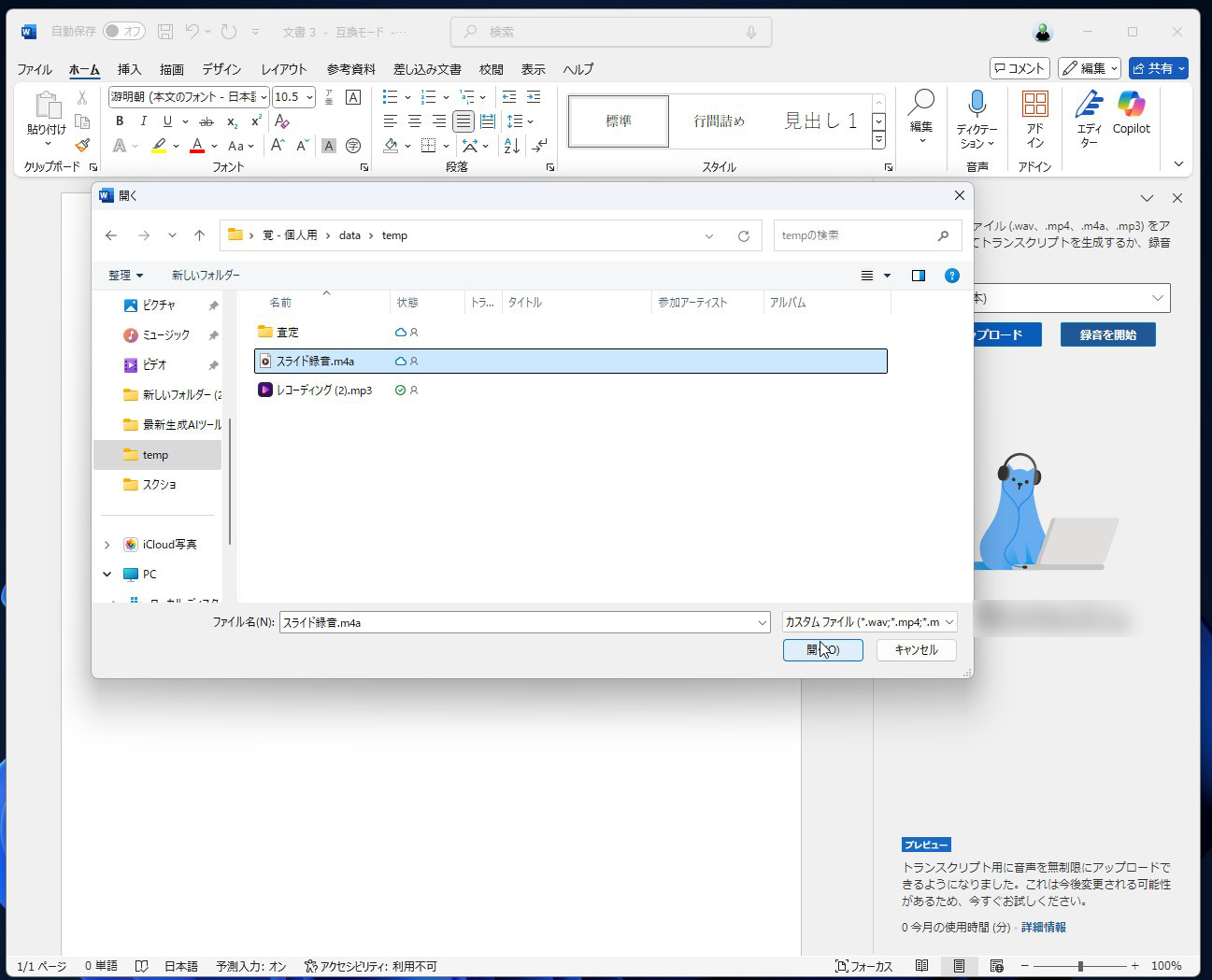Viewport: 1212px width, 980px height.
Task: Click the numbered list icon
Action: tap(429, 97)
